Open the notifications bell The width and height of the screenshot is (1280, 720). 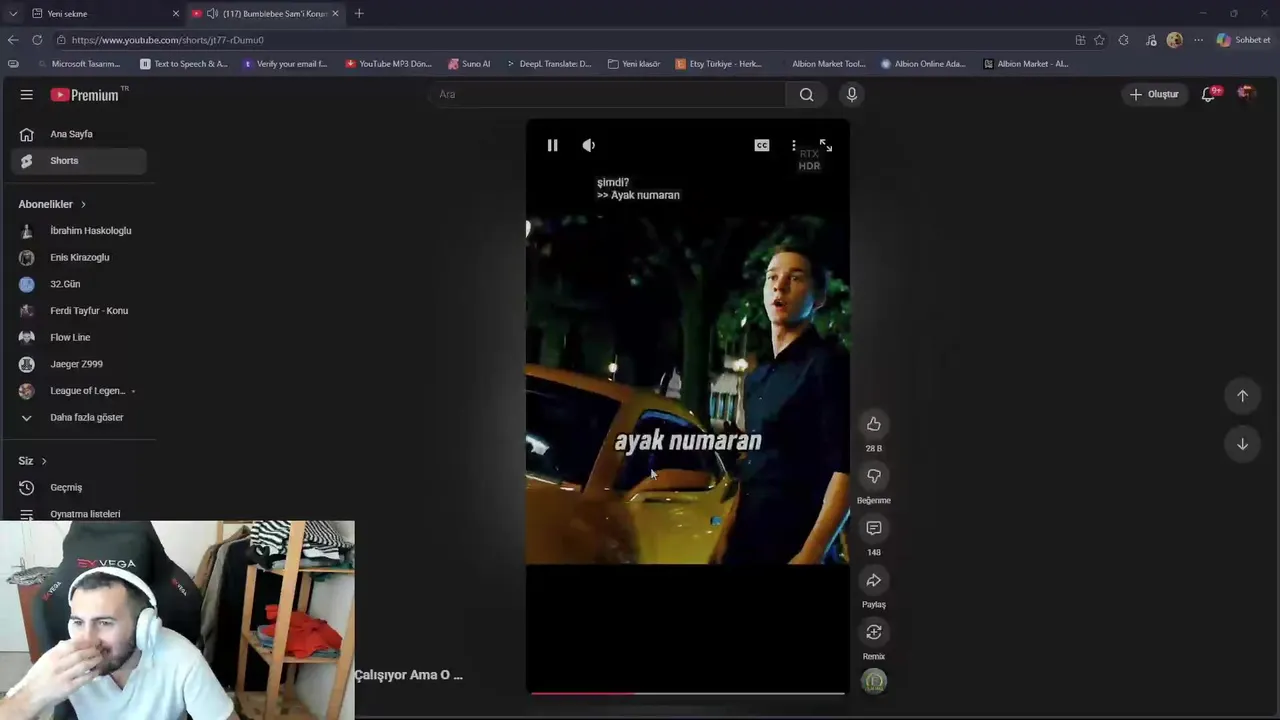[1209, 94]
